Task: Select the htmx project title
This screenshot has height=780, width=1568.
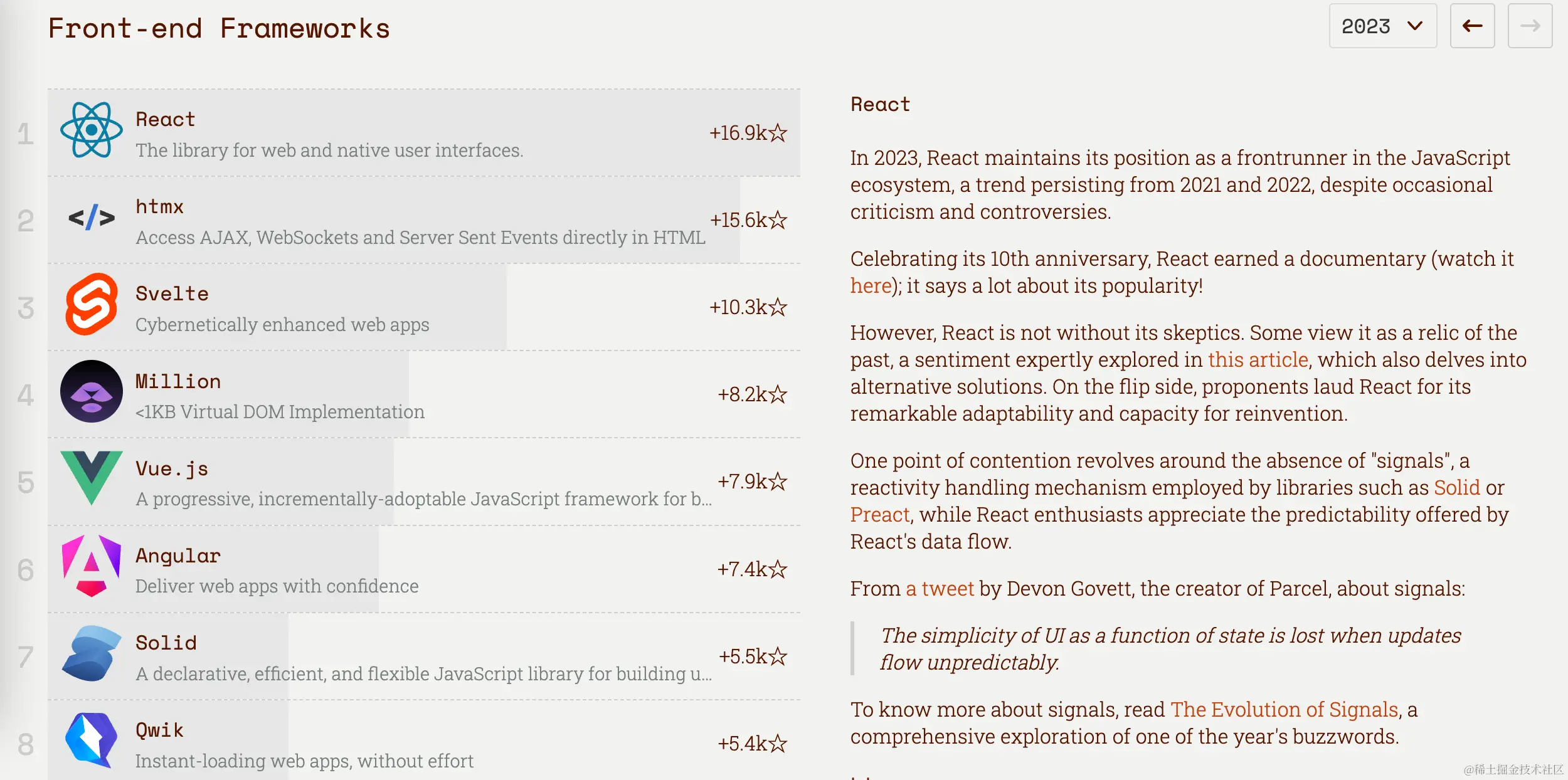Action: point(160,206)
